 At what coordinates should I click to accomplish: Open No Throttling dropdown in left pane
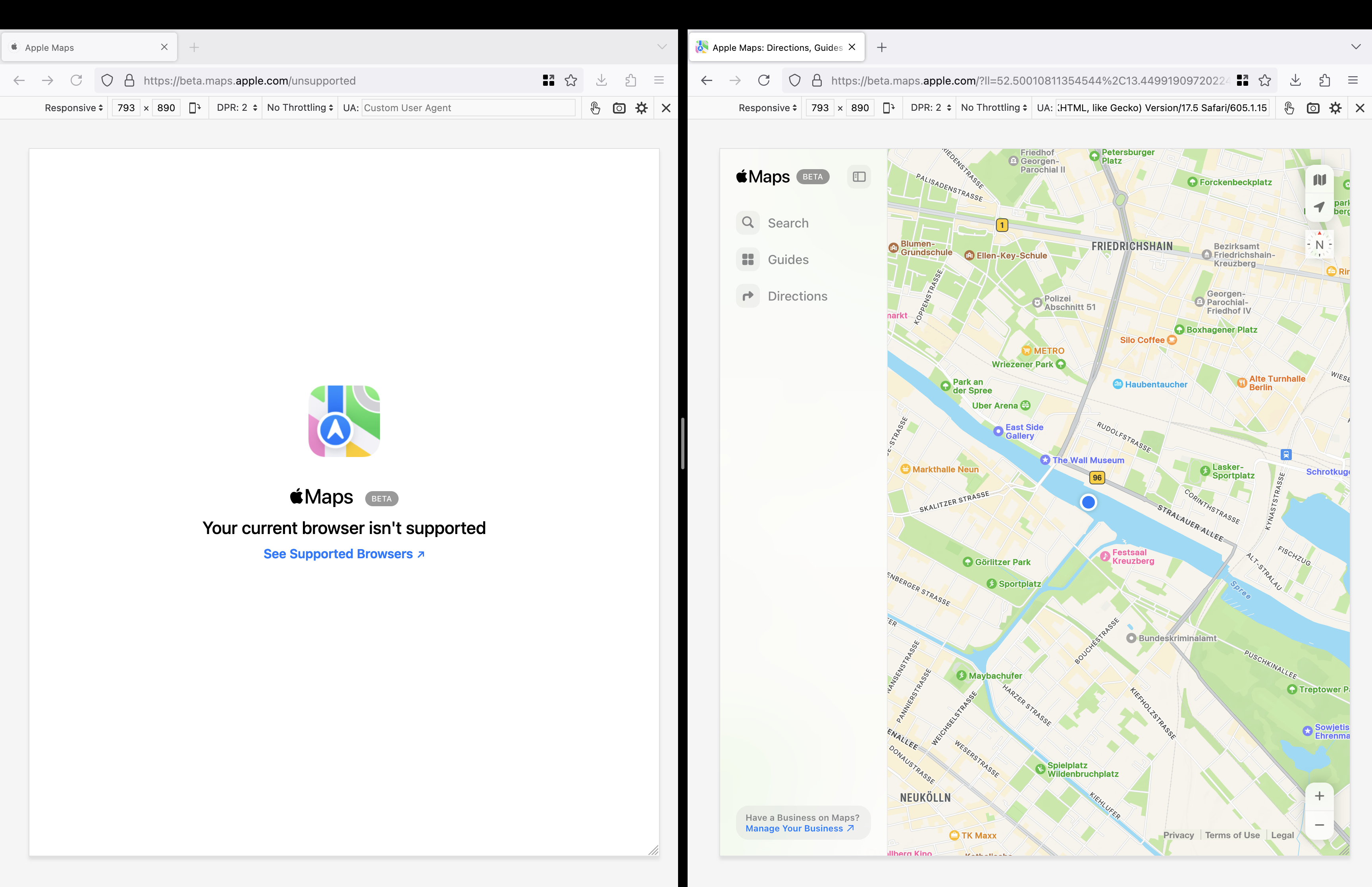coord(300,108)
